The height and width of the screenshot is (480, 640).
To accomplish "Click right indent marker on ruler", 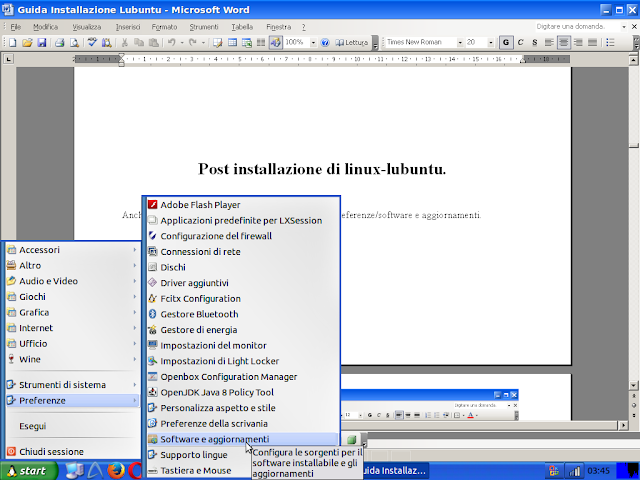I will (523, 61).
